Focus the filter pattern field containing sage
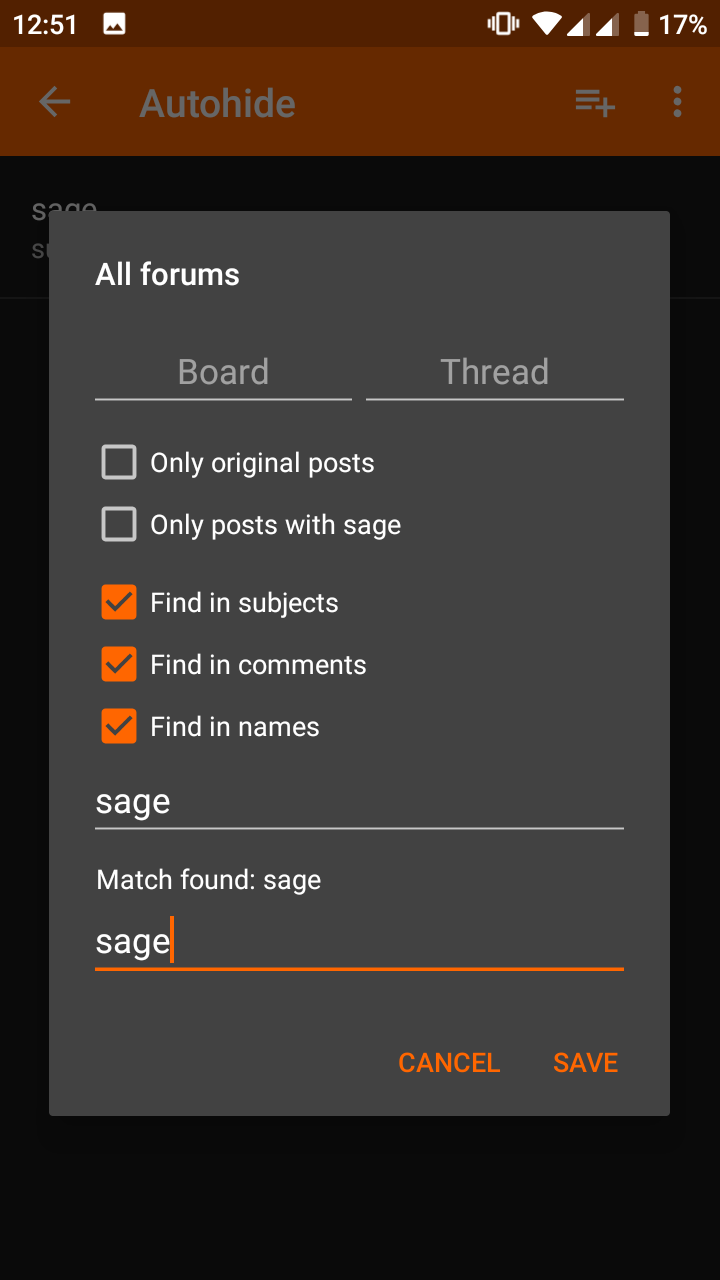This screenshot has width=720, height=1280. pos(358,802)
